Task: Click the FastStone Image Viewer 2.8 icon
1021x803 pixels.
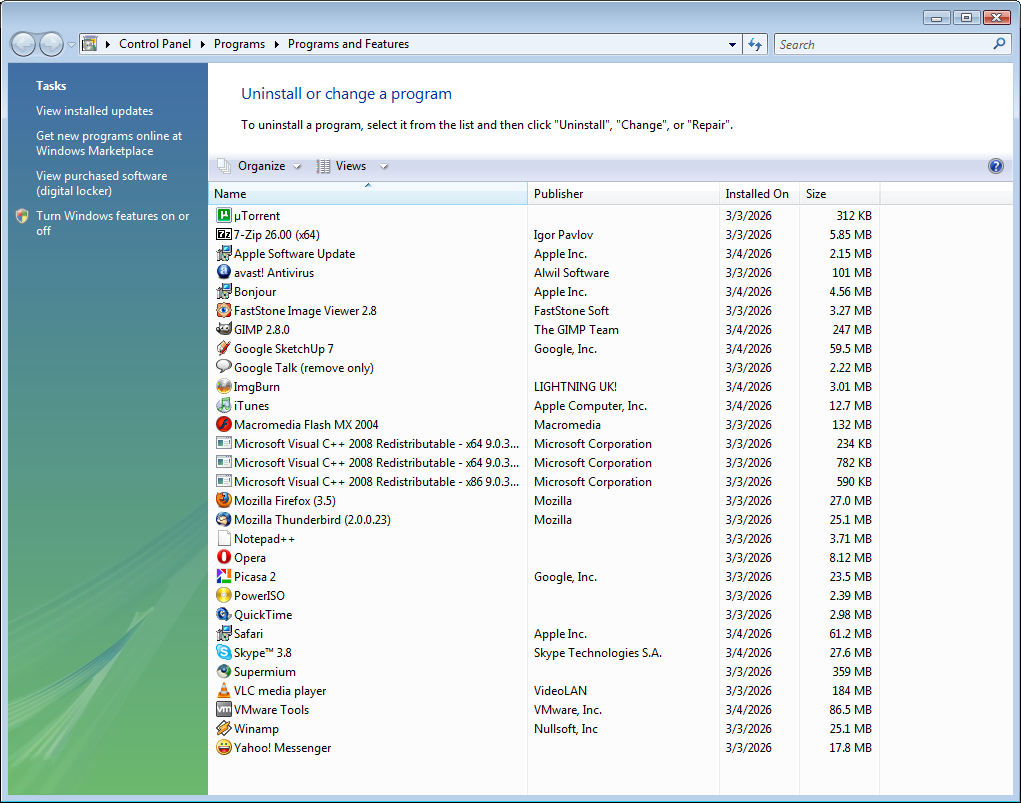Action: (223, 310)
